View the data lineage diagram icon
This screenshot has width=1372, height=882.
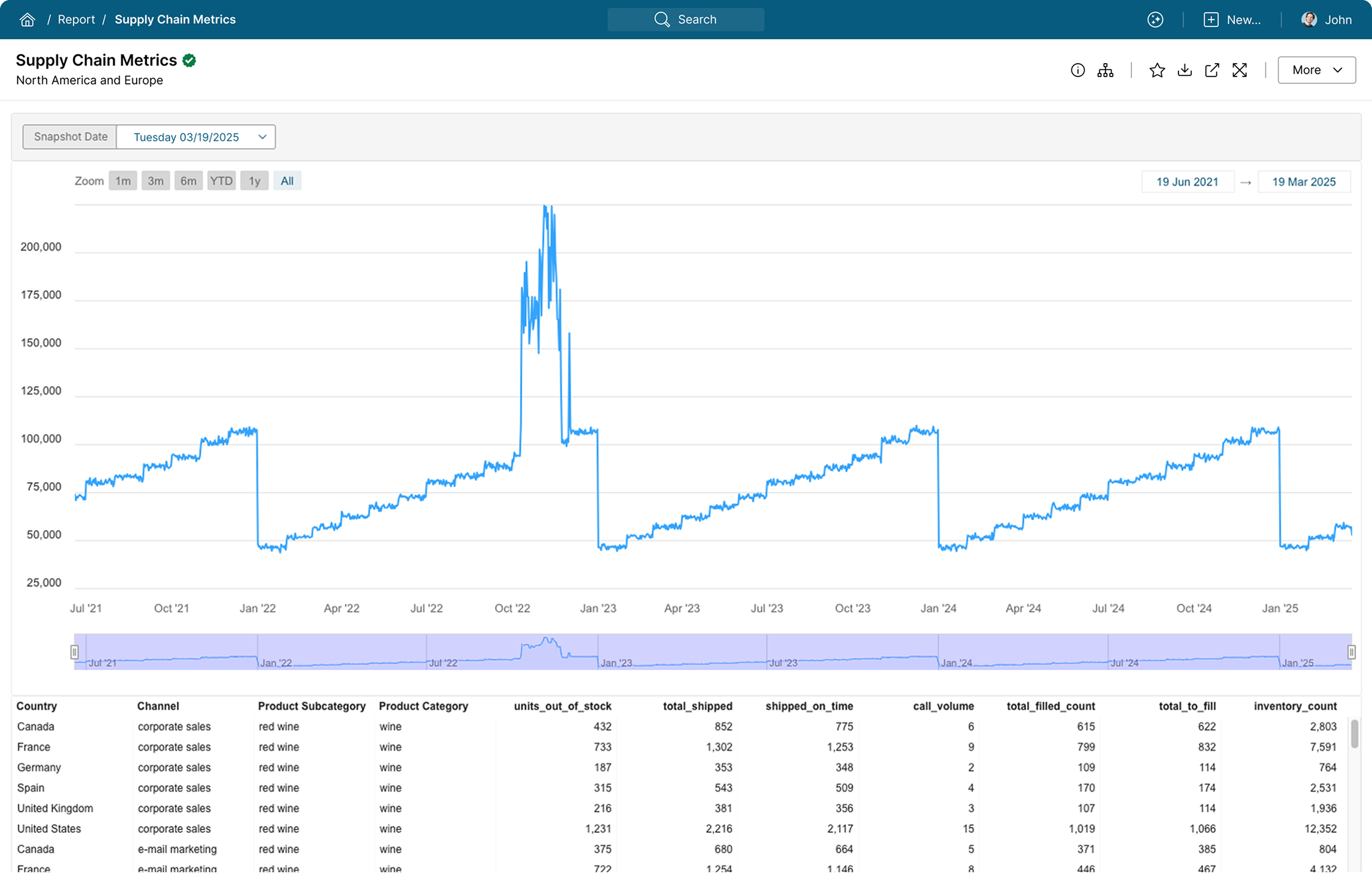pyautogui.click(x=1105, y=70)
